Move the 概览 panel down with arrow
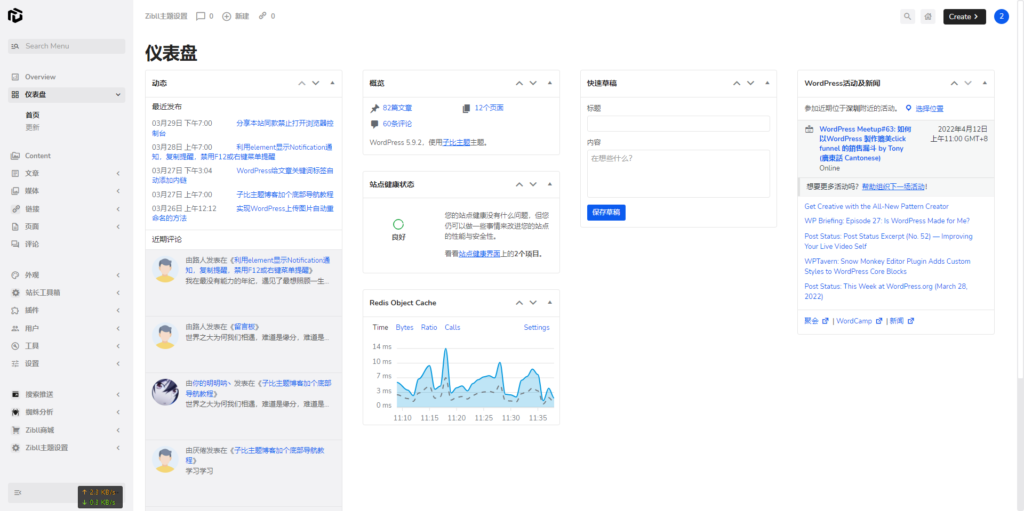The height and width of the screenshot is (511, 1024). pyautogui.click(x=533, y=83)
